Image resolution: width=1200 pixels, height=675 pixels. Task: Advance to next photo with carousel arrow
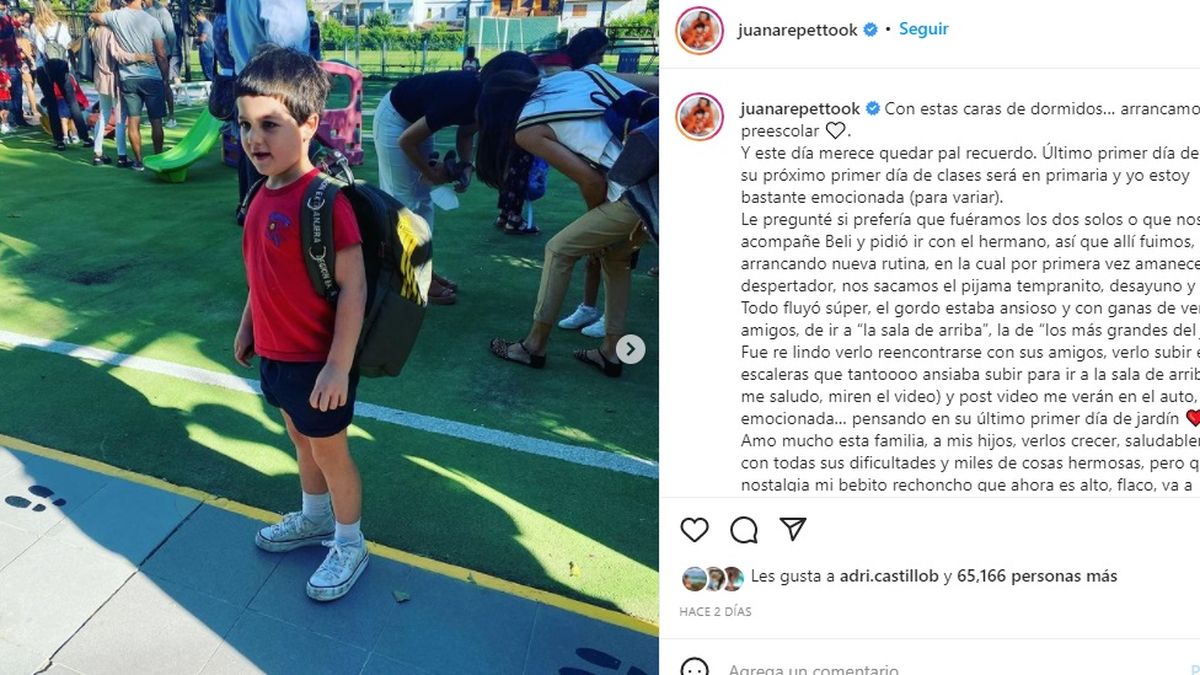tap(630, 349)
